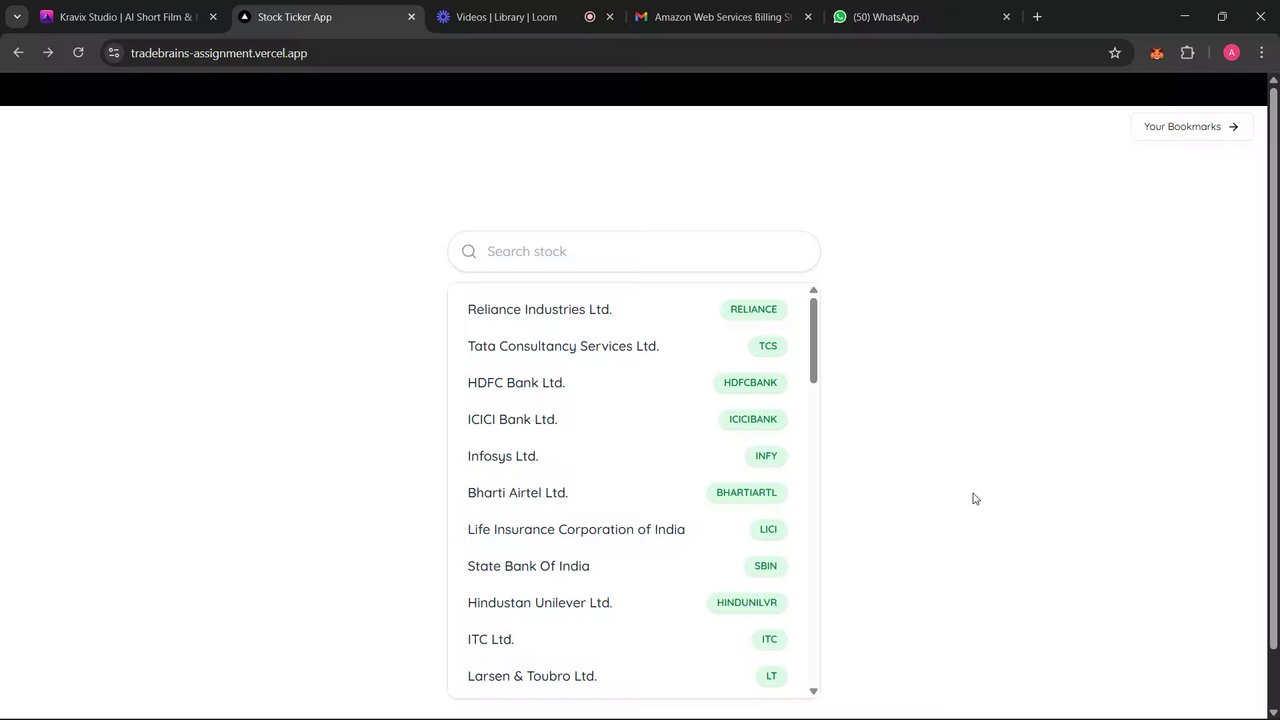Click the recording indicator on Loom tab
This screenshot has width=1280, height=720.
point(589,17)
